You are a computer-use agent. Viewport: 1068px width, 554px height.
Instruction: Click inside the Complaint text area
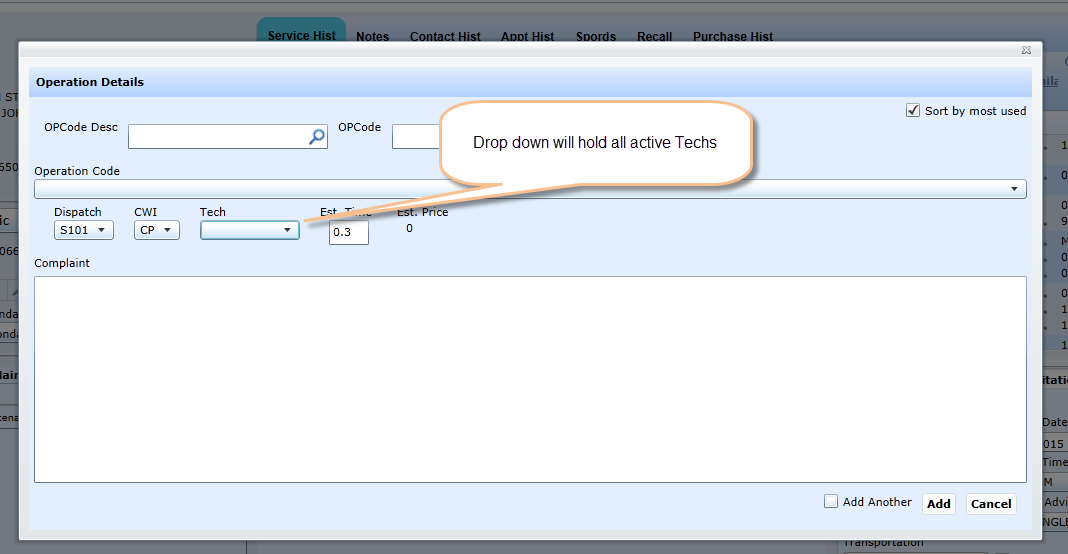pos(530,380)
